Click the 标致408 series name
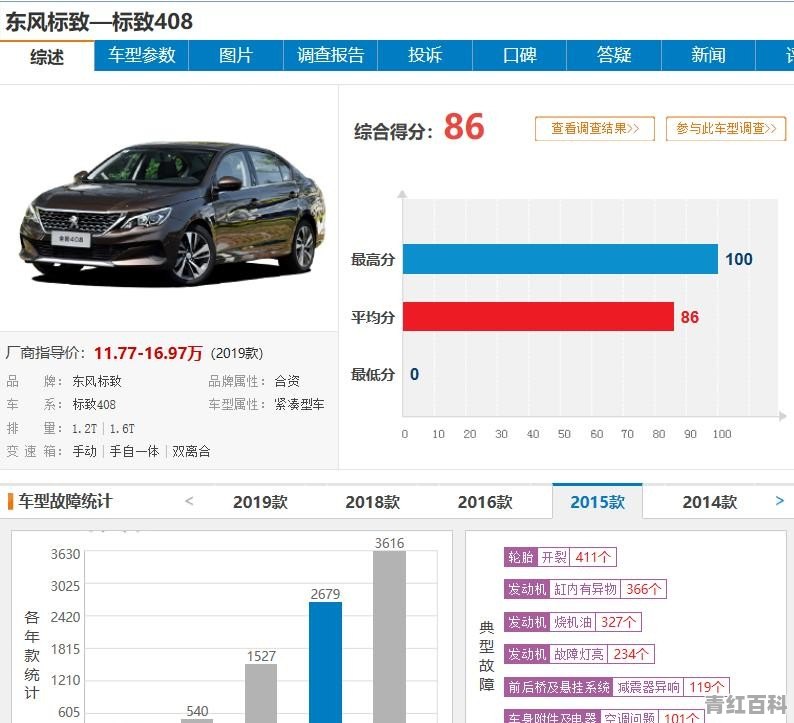Image resolution: width=794 pixels, height=723 pixels. 94,405
